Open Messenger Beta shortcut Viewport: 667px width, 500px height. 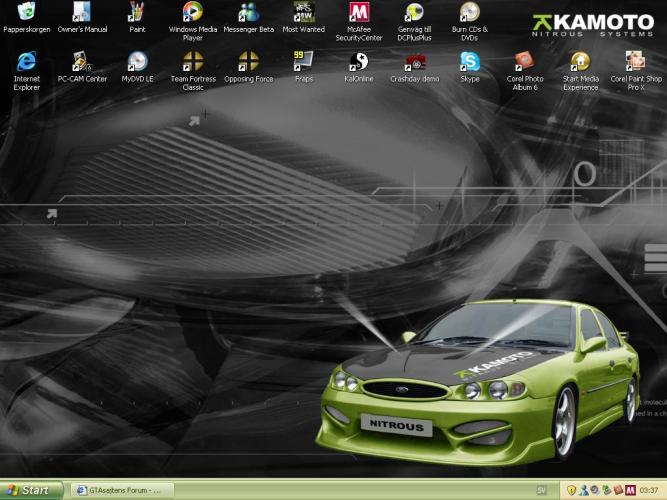[x=248, y=13]
